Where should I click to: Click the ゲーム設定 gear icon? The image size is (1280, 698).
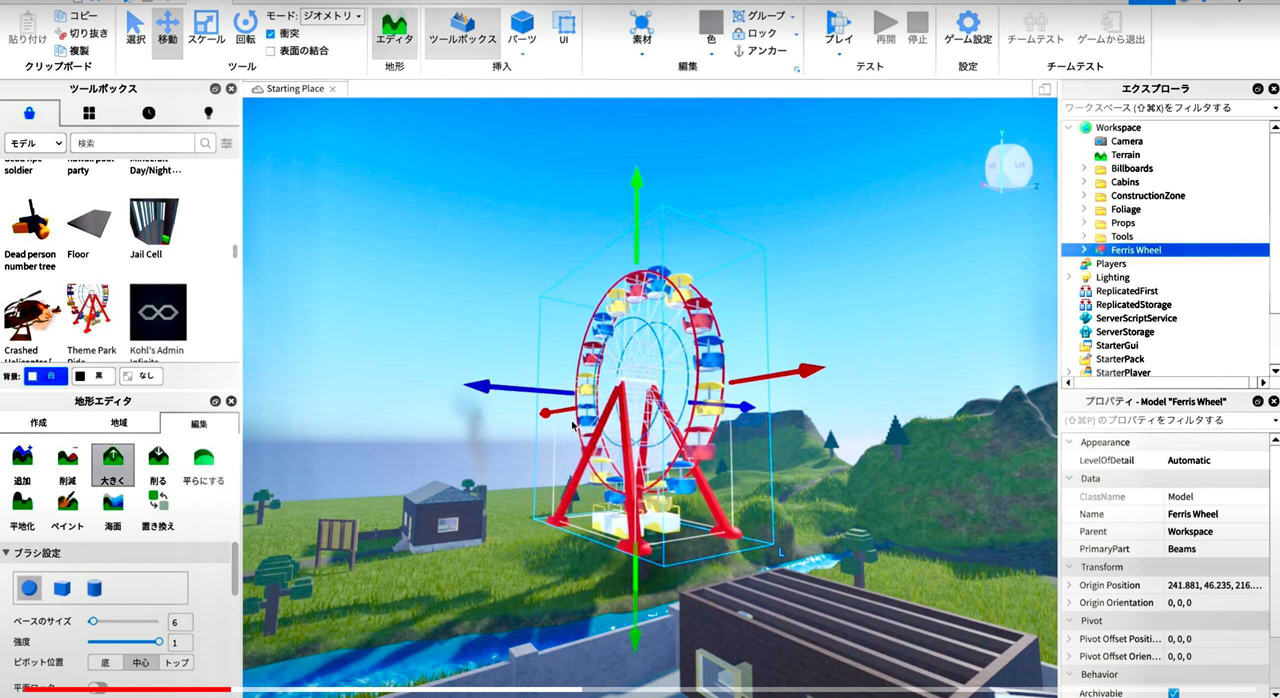[x=967, y=23]
